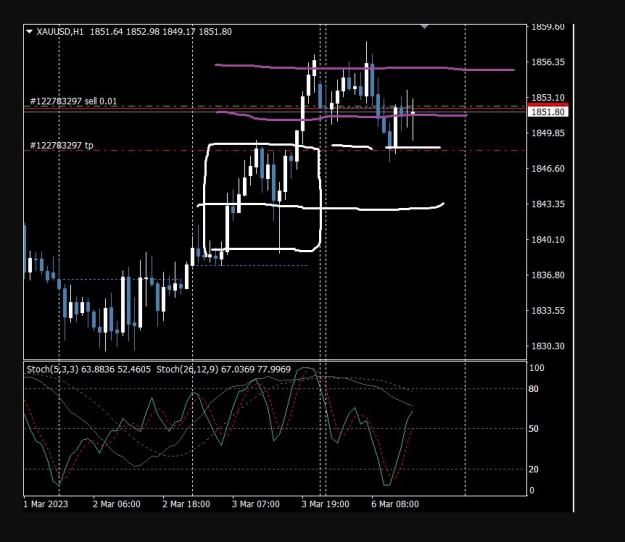Click the 1840.10 price scale value
The image size is (625, 542).
[x=548, y=240]
